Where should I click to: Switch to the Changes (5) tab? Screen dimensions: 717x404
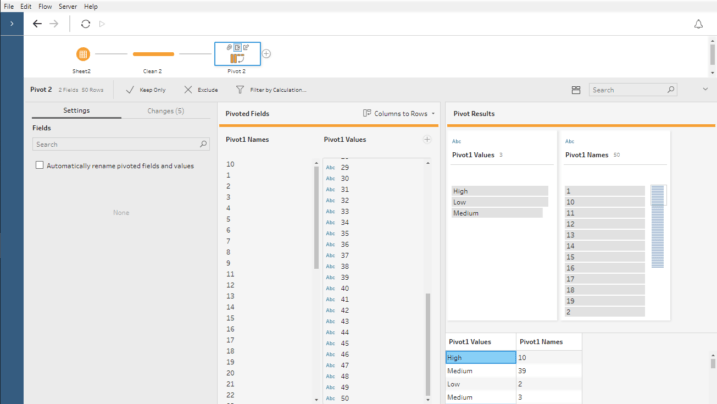[x=165, y=111]
